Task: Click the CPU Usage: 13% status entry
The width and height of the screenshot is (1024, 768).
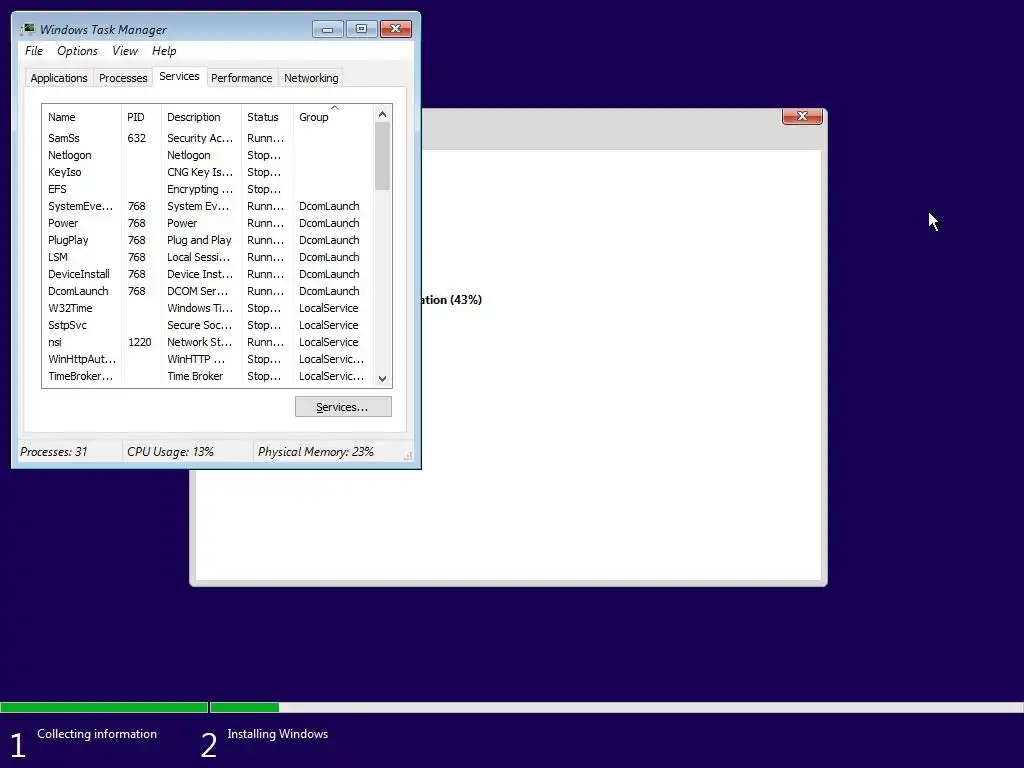Action: click(170, 451)
